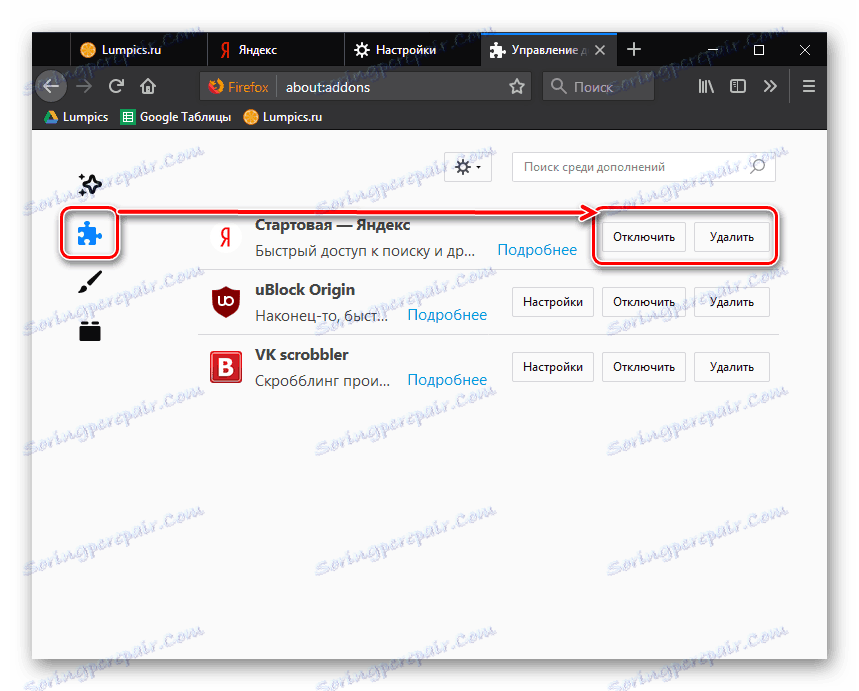Screen dimensions: 859x691
Task: Open Lumpics.ru bookmark in bookmarks bar
Action: (x=283, y=117)
